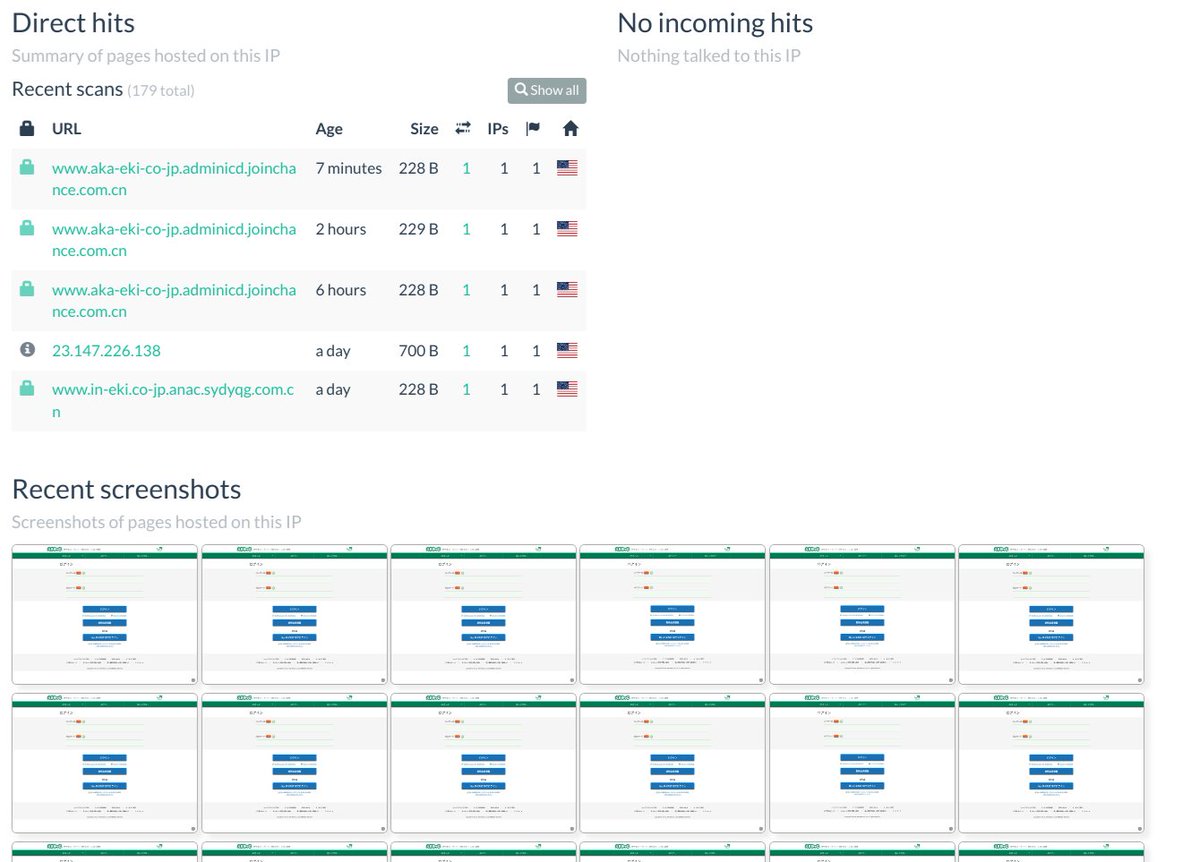Click the '7 minutes' age cell
1200x862 pixels.
[349, 168]
